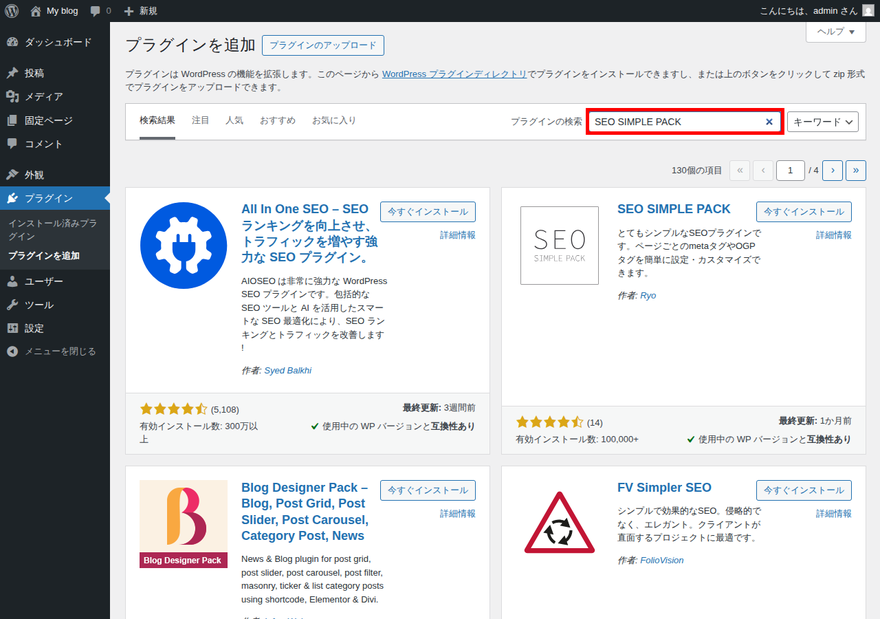The image size is (880, 619).
Task: Open キーワード search type dropdown
Action: 823,122
